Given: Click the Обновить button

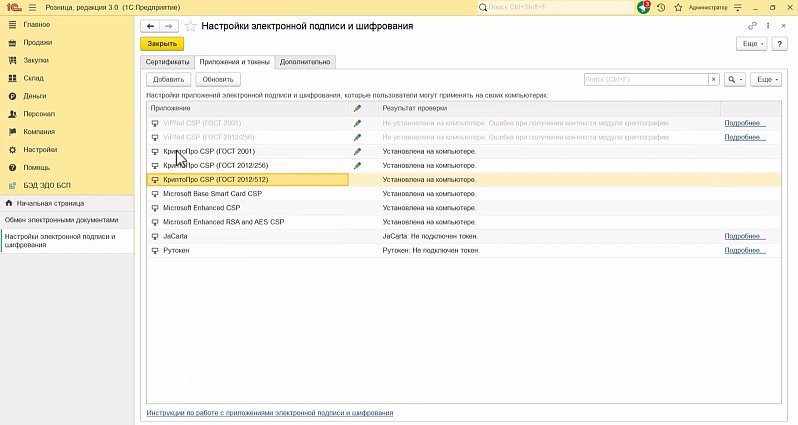Looking at the screenshot, I should click(x=218, y=79).
